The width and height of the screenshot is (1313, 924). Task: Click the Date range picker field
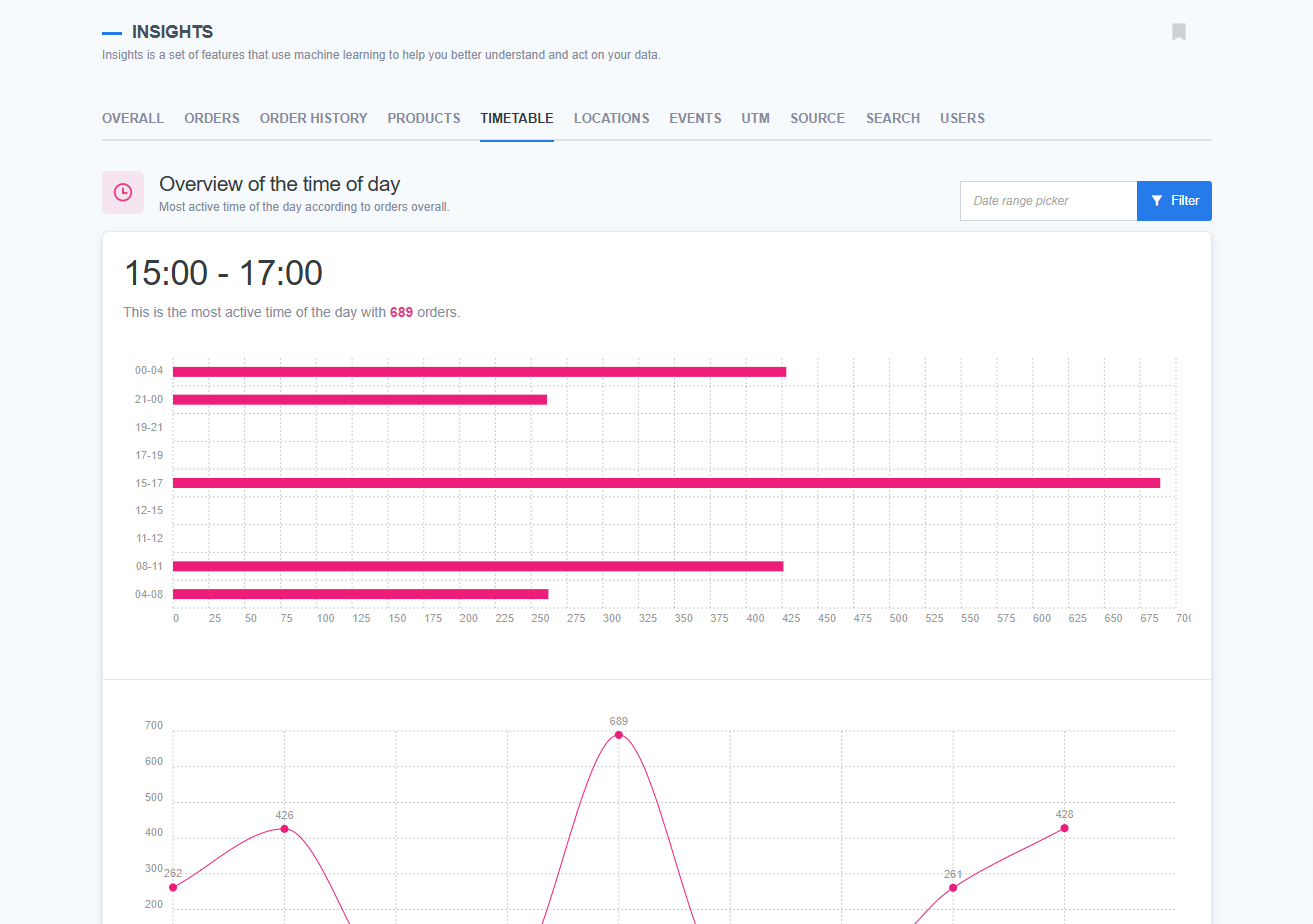(1048, 201)
